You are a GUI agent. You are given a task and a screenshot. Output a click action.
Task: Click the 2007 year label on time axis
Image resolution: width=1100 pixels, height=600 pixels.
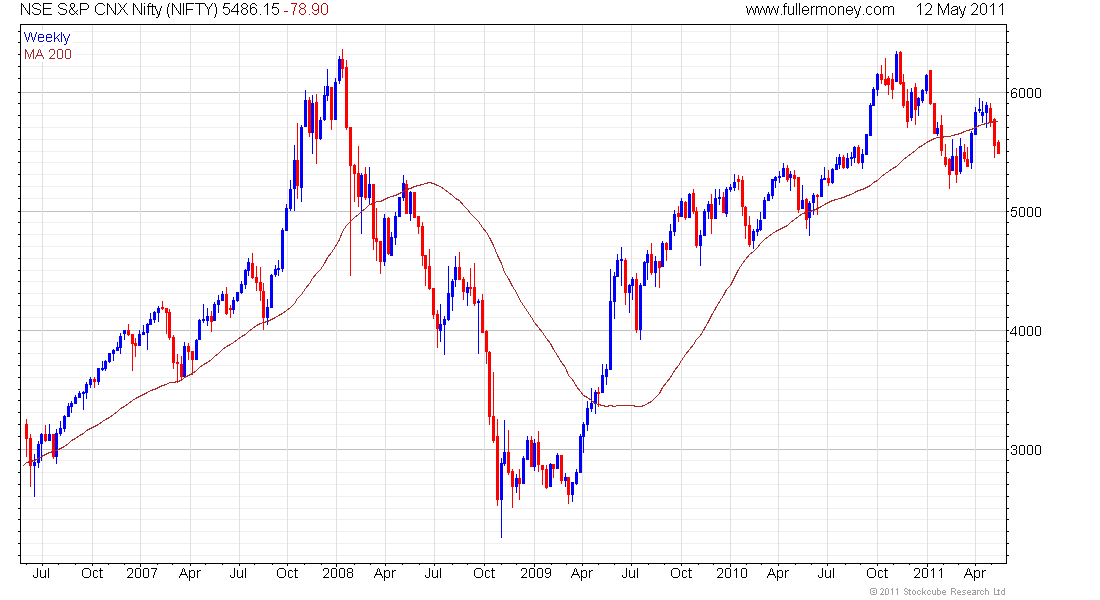coord(142,573)
